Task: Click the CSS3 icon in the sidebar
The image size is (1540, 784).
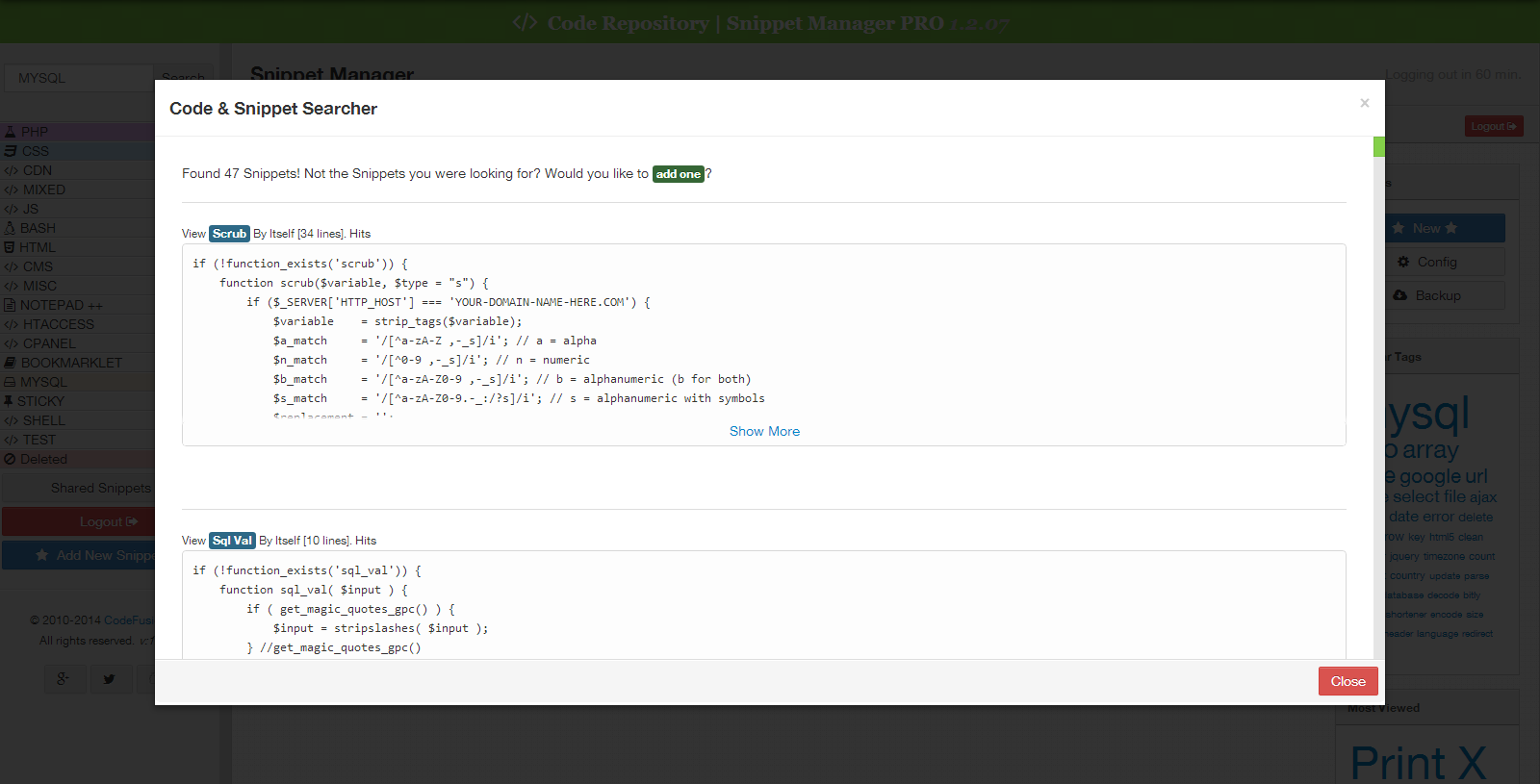Action: pos(11,151)
